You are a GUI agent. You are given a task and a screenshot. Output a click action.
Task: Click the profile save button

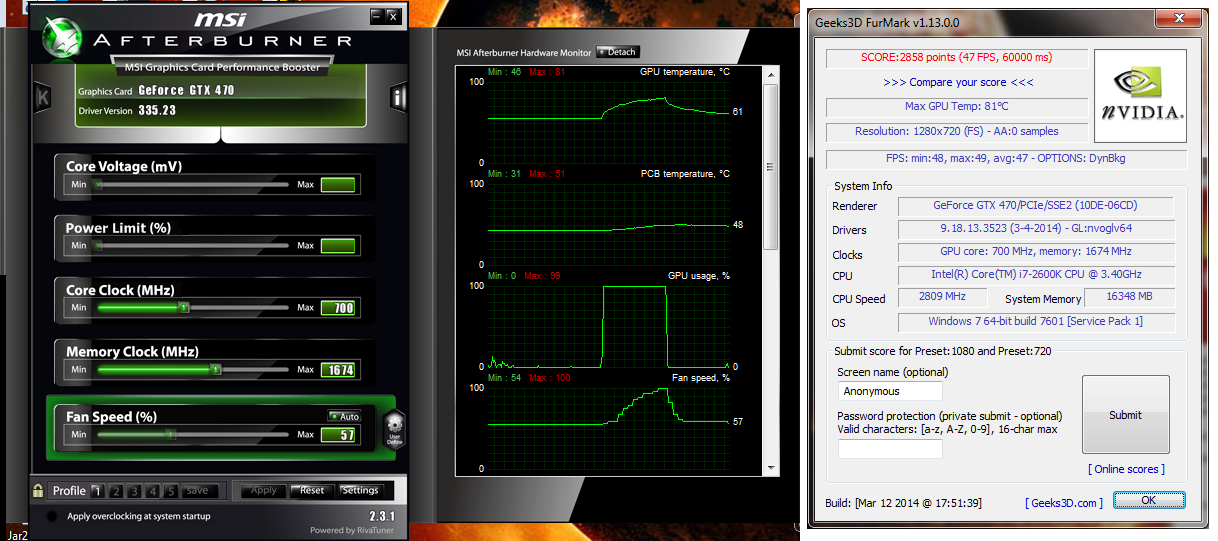[x=198, y=491]
